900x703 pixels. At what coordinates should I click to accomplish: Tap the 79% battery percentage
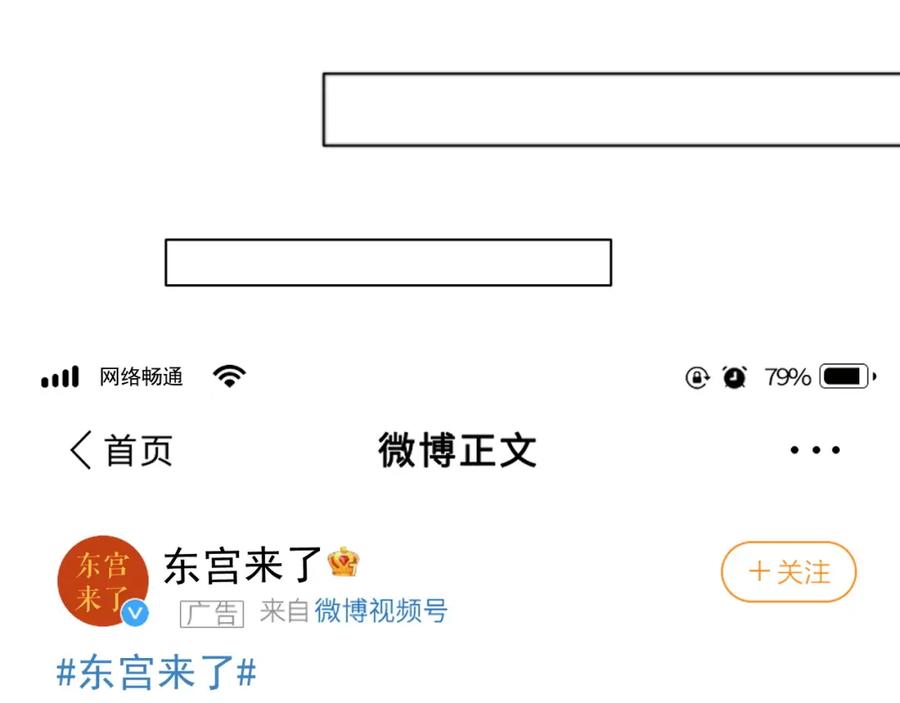[788, 377]
